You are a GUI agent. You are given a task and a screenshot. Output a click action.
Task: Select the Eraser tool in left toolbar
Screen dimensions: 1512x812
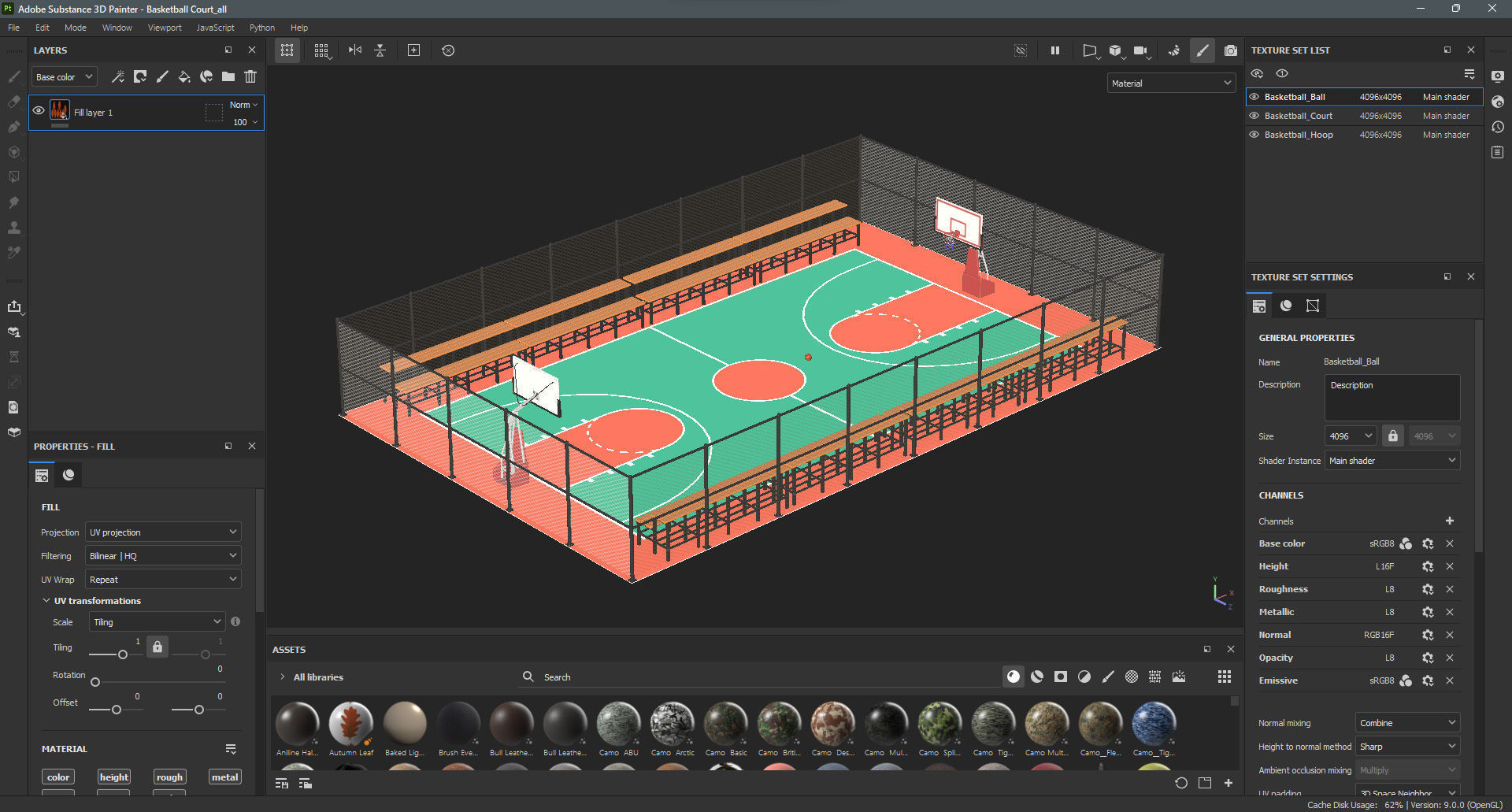[x=13, y=102]
